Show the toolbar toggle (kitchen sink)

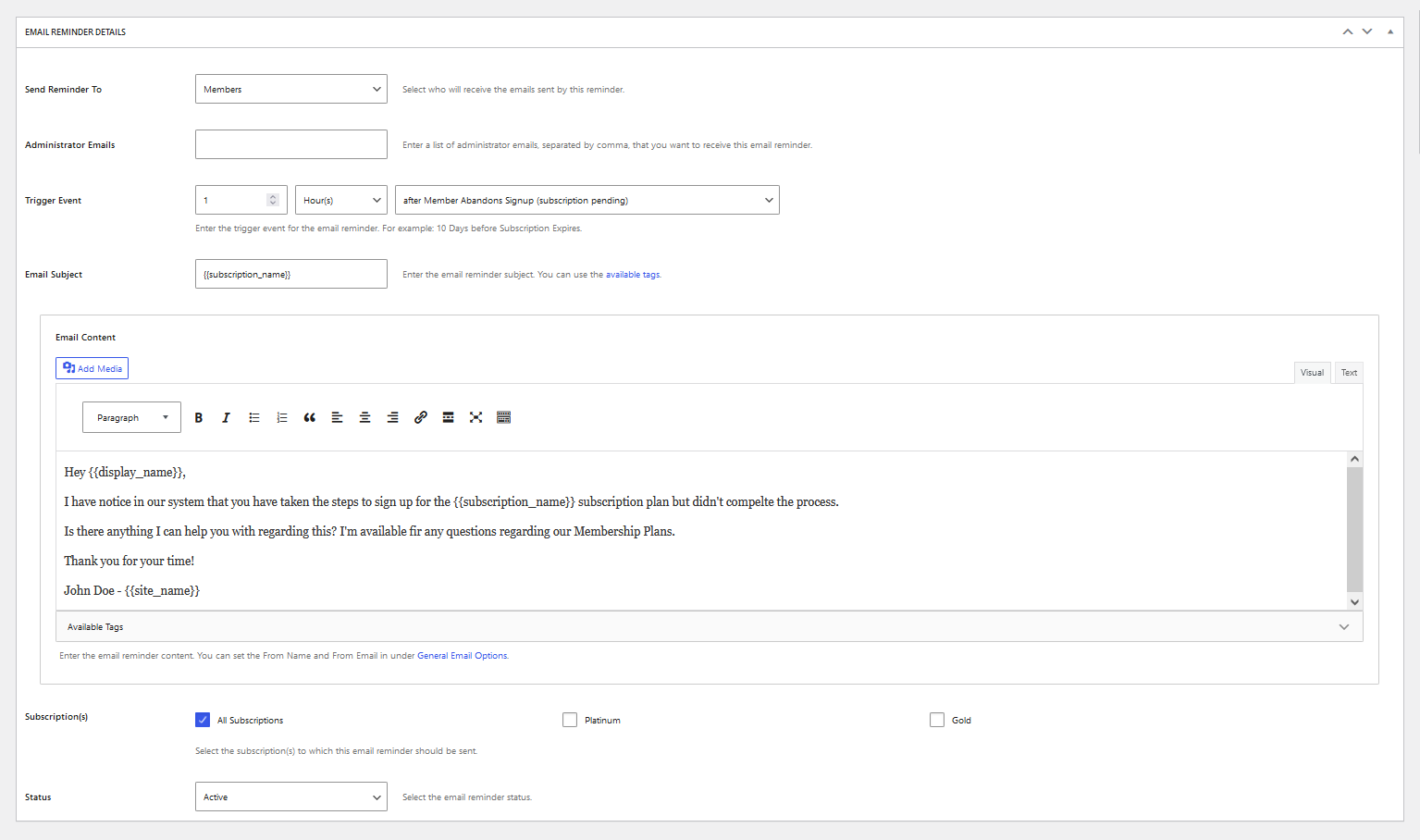503,417
